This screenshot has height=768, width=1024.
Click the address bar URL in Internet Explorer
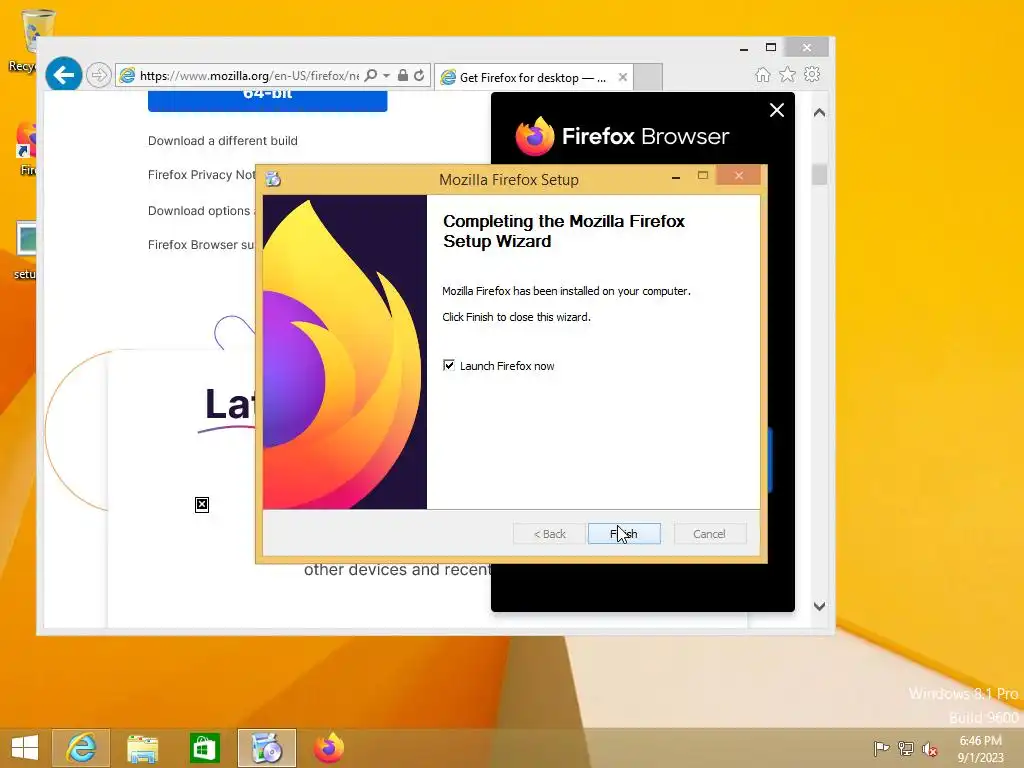point(249,76)
